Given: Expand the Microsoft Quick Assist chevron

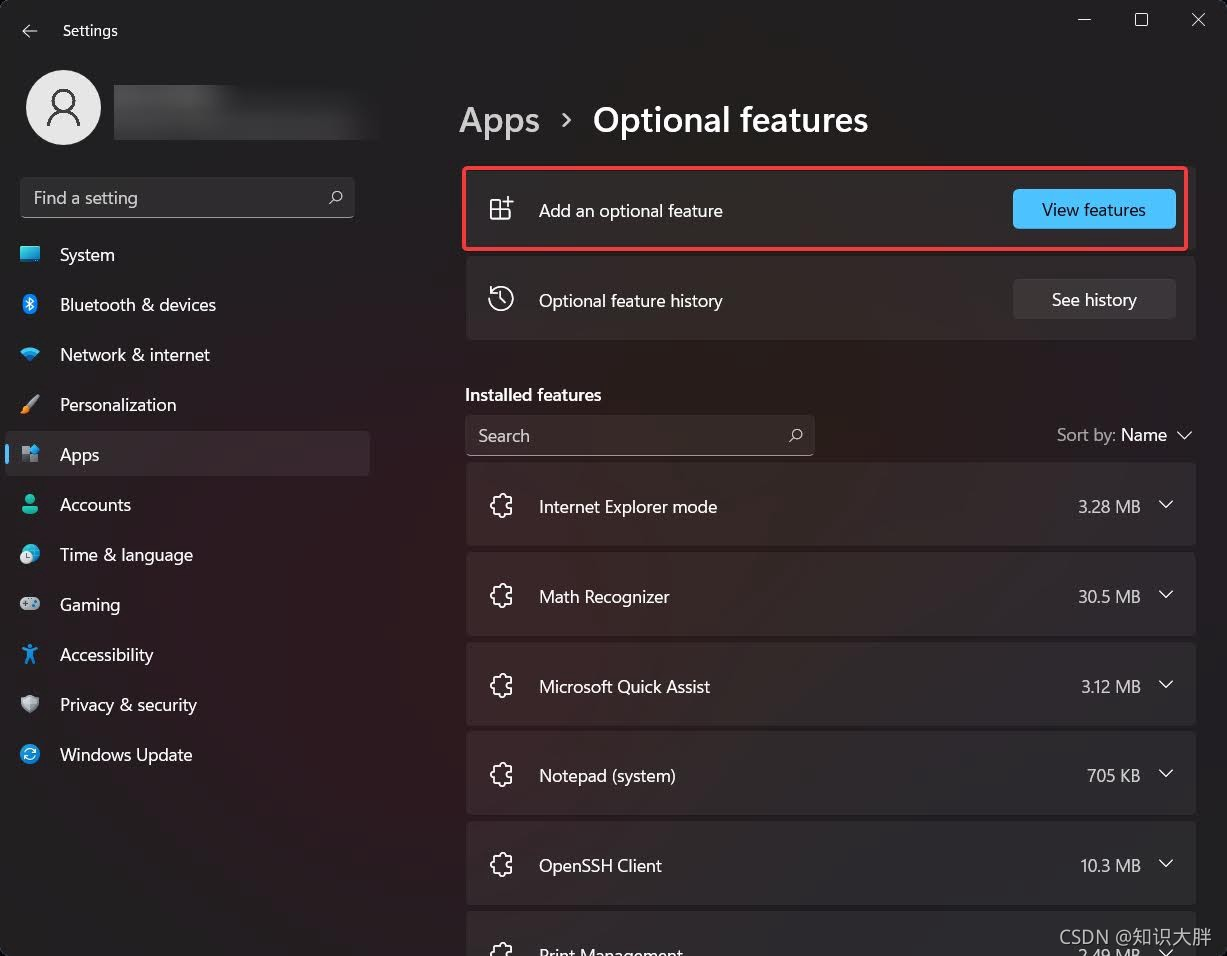Looking at the screenshot, I should (x=1166, y=685).
